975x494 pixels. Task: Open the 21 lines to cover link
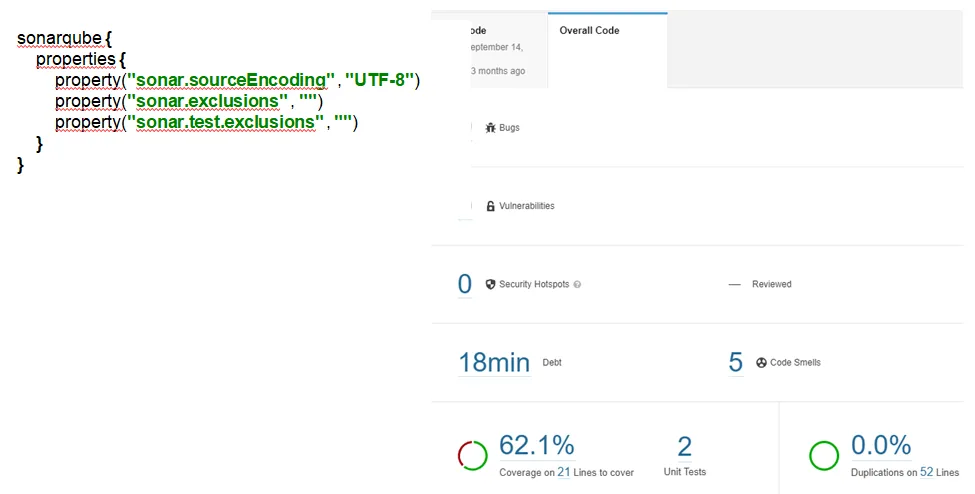tap(563, 472)
